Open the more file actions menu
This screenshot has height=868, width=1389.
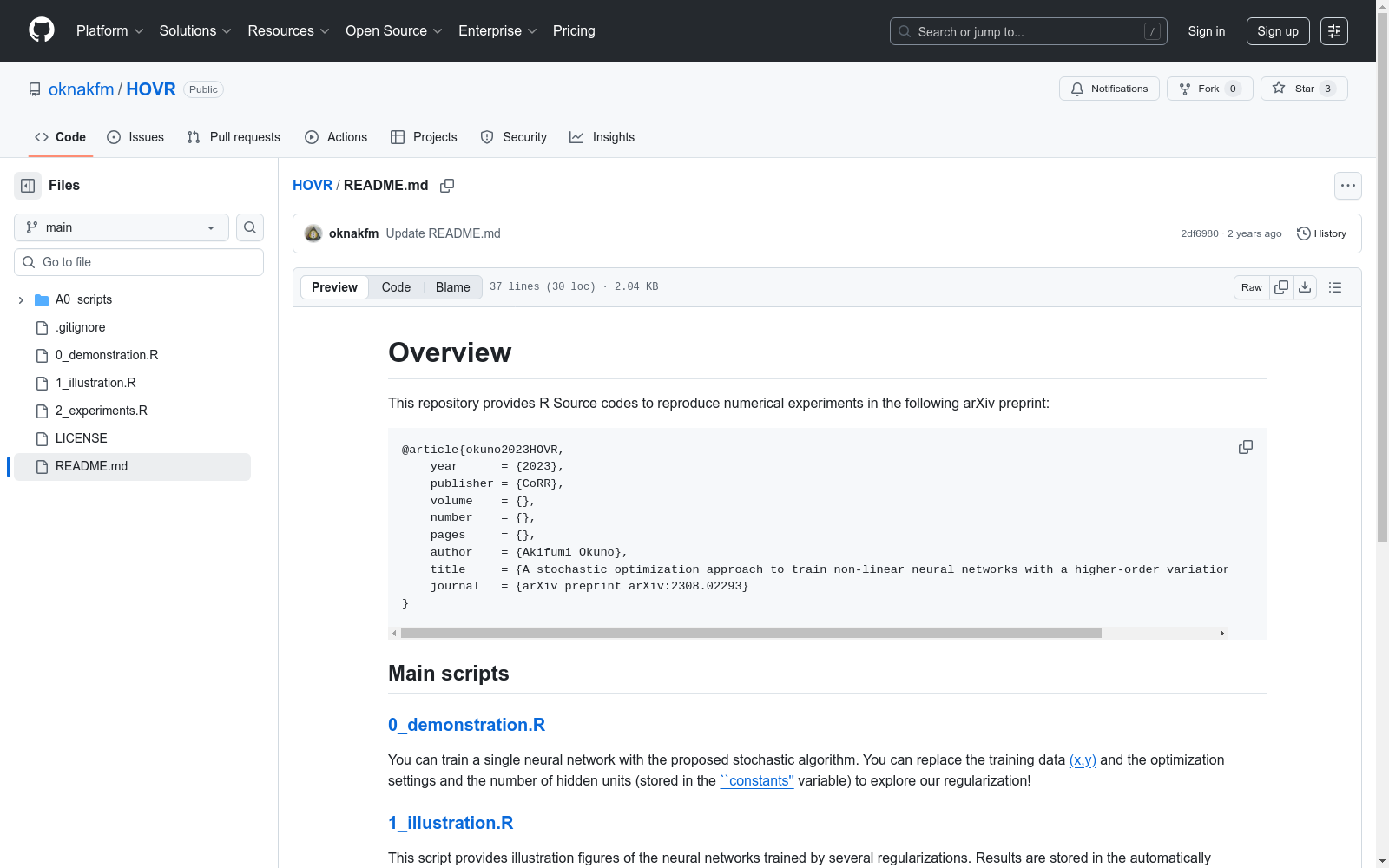coord(1347,186)
